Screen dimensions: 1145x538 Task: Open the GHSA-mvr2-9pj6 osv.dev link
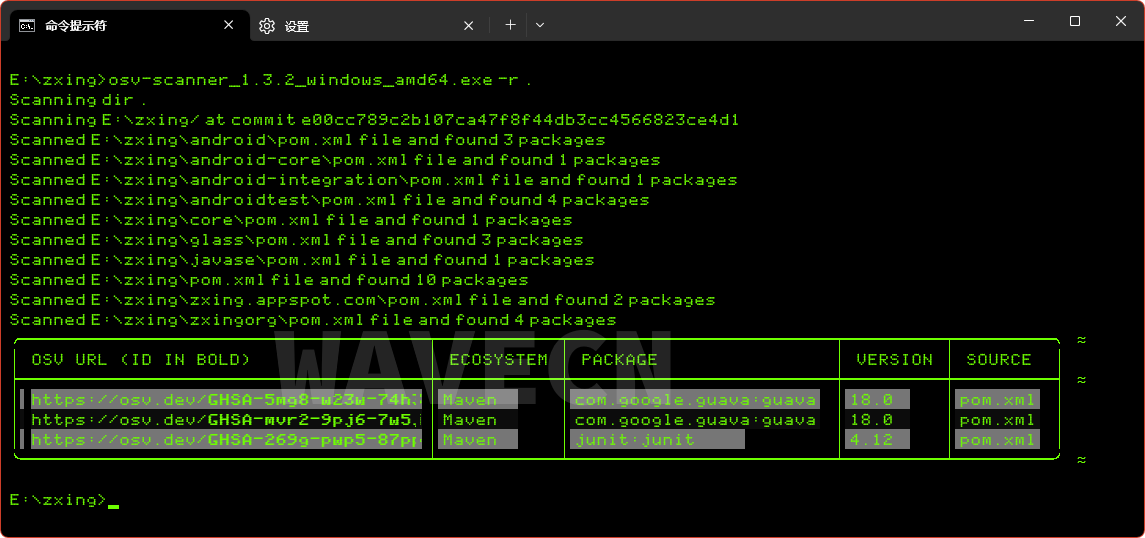coord(225,420)
